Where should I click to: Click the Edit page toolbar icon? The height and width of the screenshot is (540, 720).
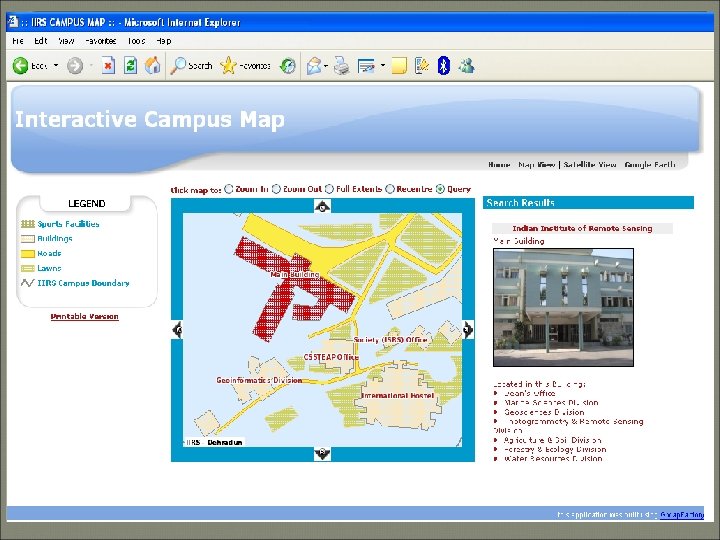click(x=366, y=66)
